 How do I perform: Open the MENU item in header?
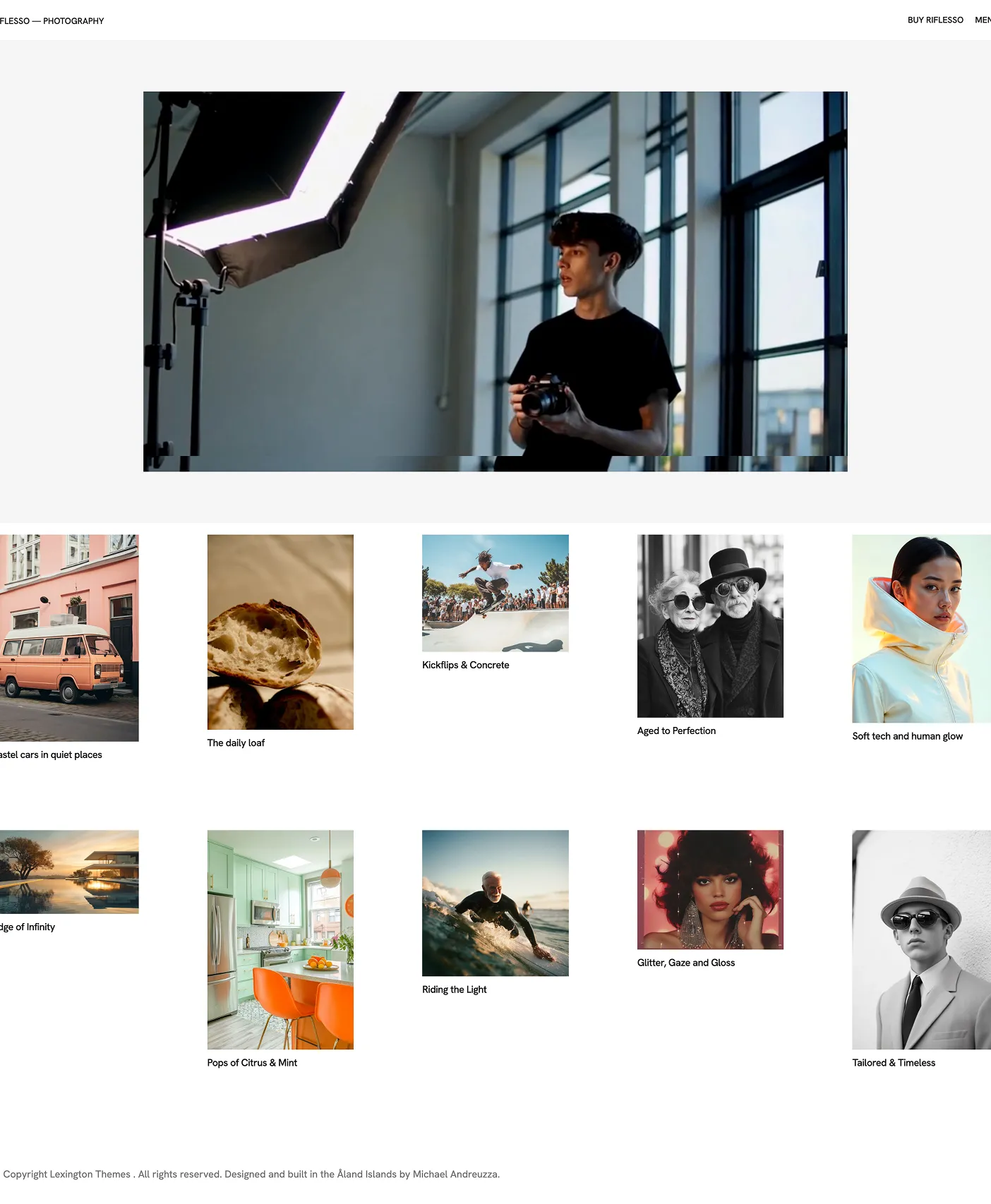(983, 20)
